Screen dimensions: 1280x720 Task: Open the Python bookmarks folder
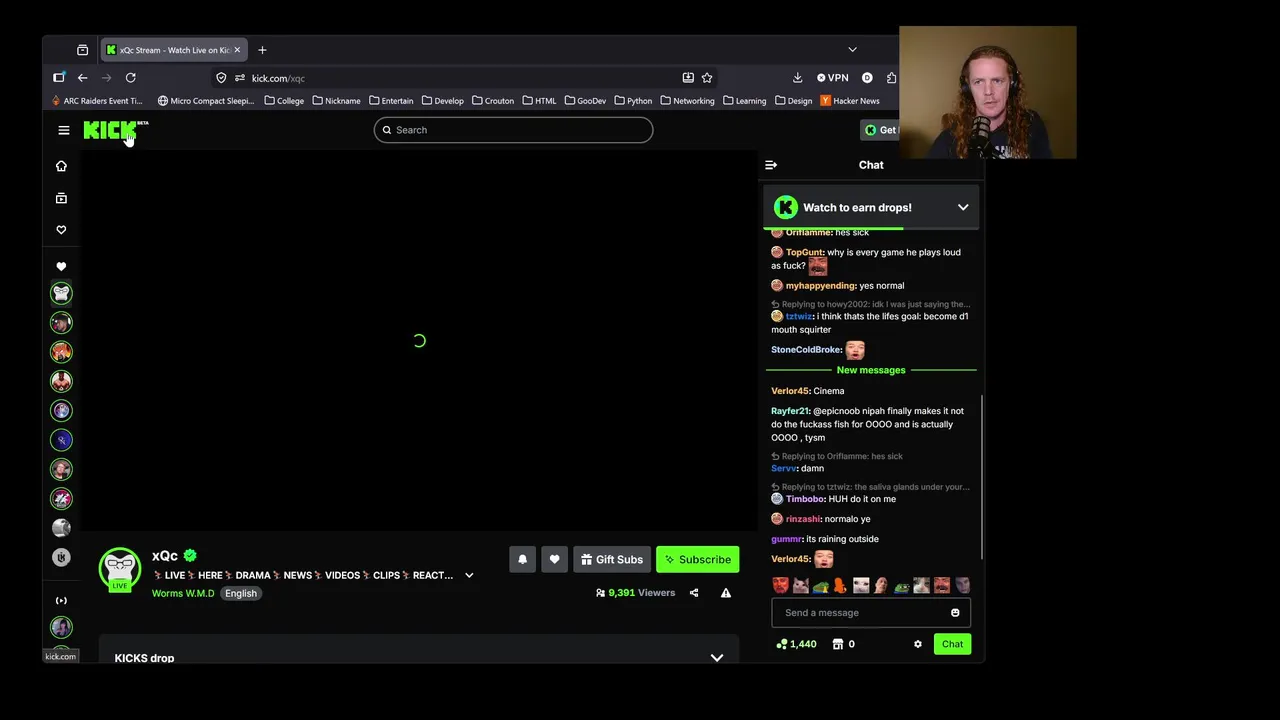(x=633, y=101)
